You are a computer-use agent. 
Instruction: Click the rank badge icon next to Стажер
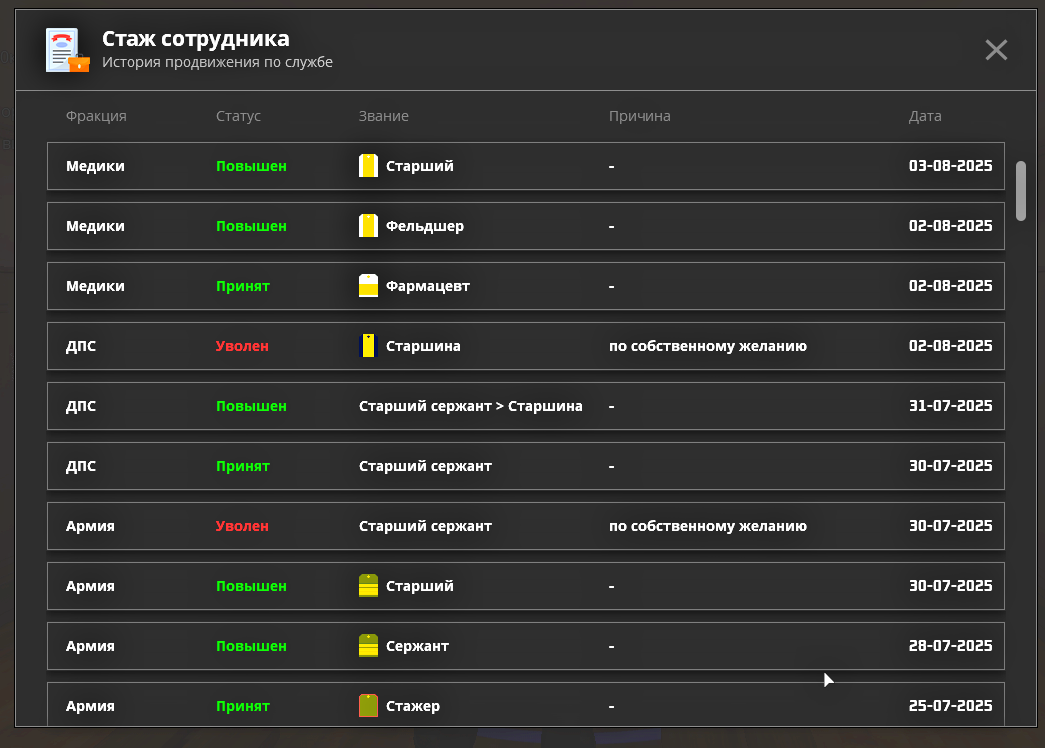point(369,705)
